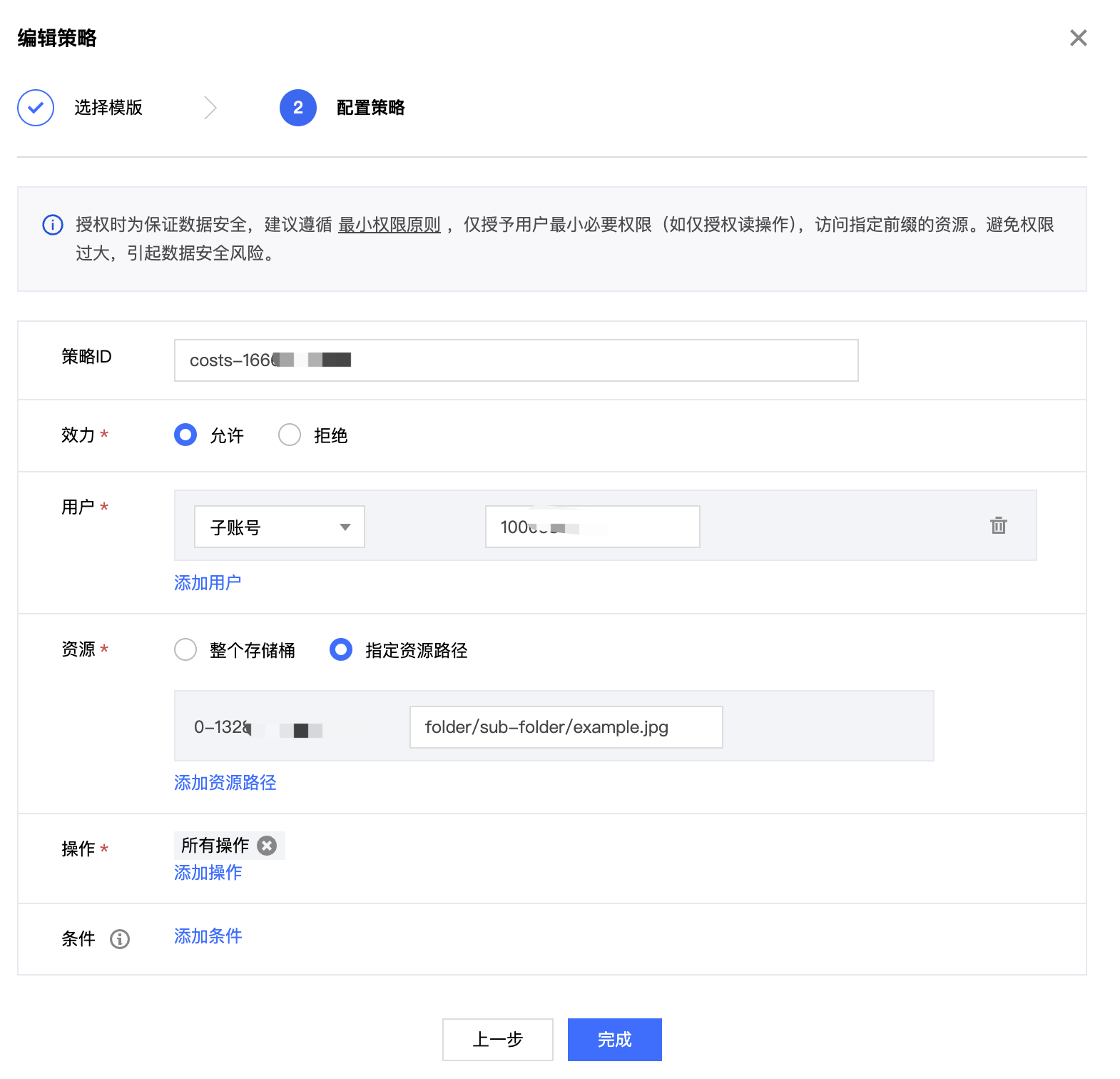The image size is (1120, 1079).
Task: Click the 配置策略 step label
Action: click(x=370, y=108)
